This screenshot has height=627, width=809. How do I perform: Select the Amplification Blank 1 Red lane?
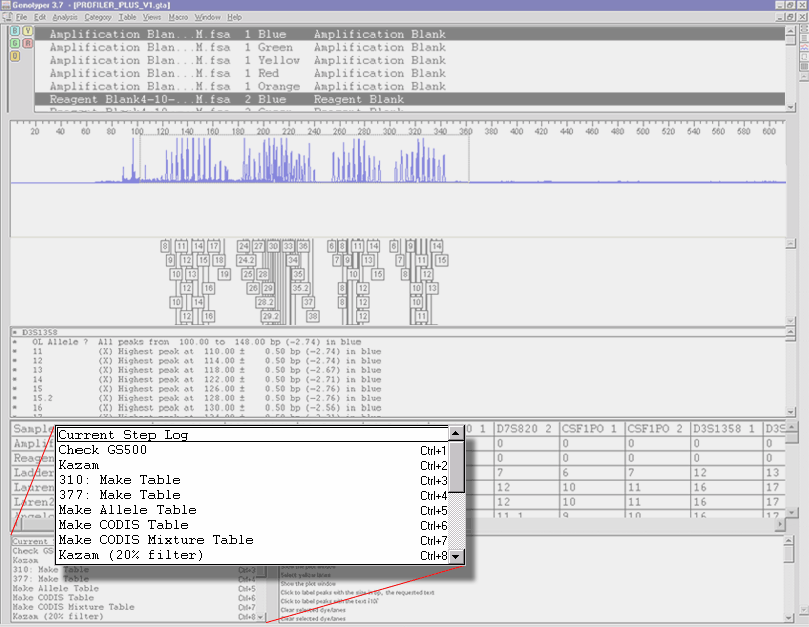pyautogui.click(x=410, y=73)
